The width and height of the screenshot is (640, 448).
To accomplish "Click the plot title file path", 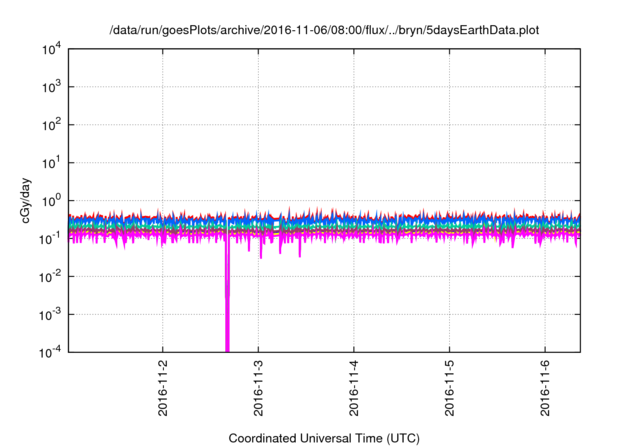I will [x=324, y=30].
